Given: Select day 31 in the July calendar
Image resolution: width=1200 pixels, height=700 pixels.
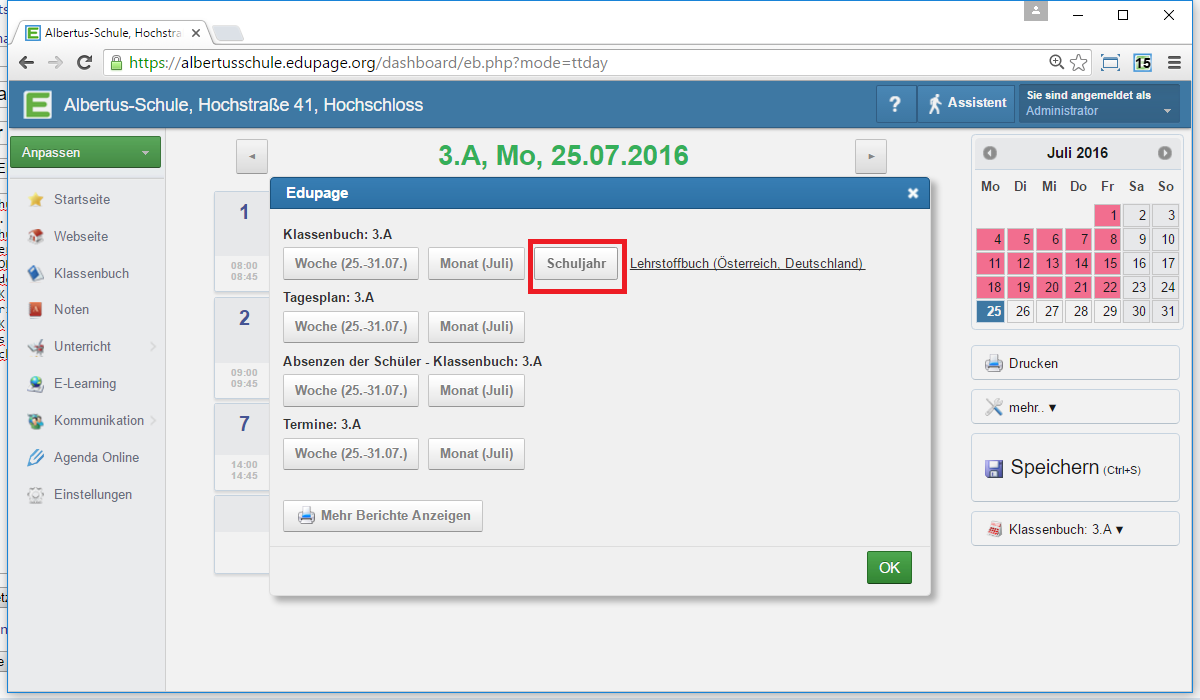Looking at the screenshot, I should coord(1165,311).
